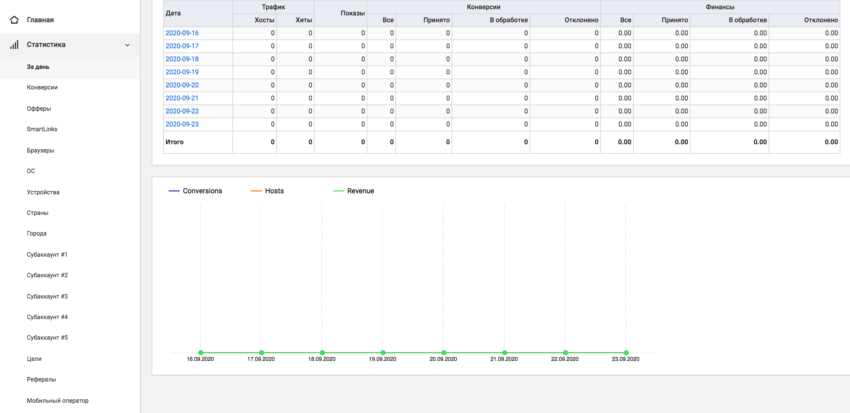Open the 2020-09-22 date link
Screen dimensions: 850x413
[x=182, y=111]
